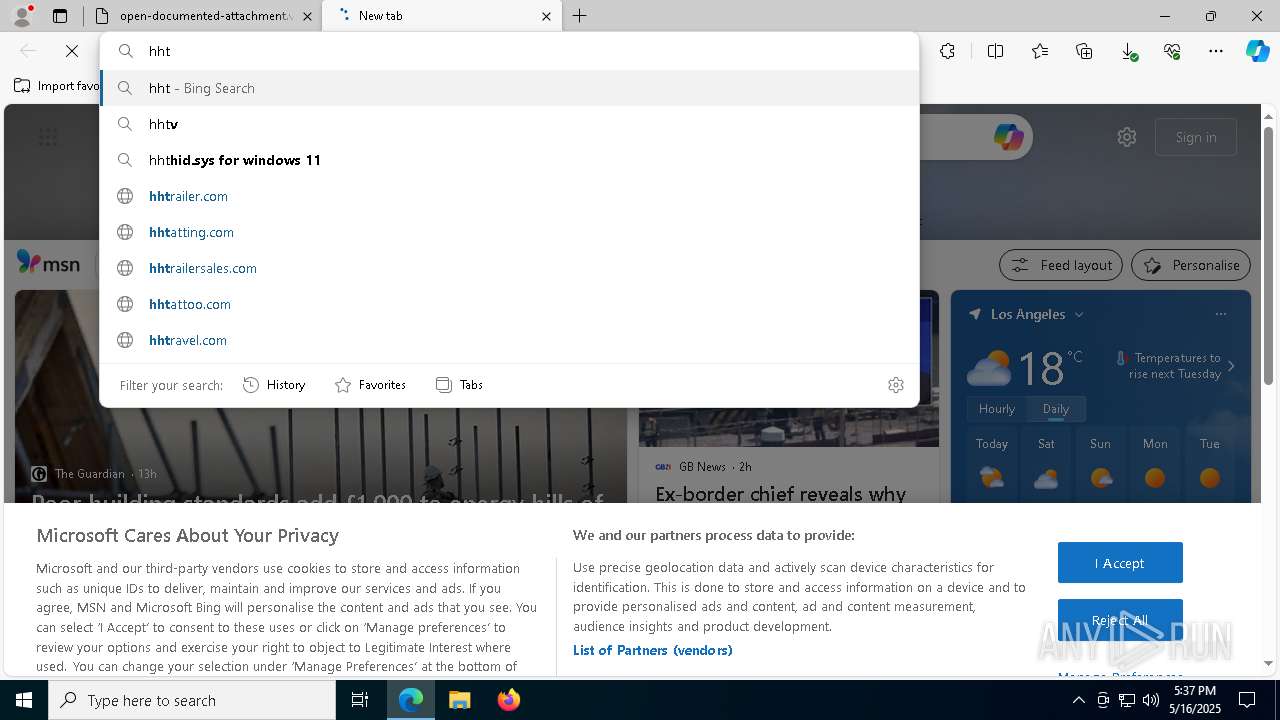Click the Sign in button
Screen dimensions: 1280x720
click(x=1196, y=137)
